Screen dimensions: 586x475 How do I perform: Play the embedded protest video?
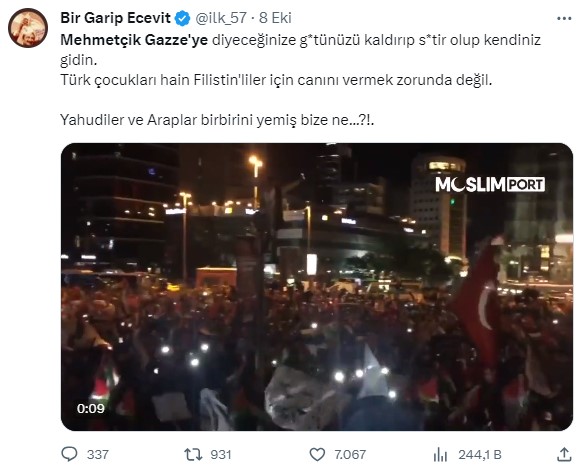(x=317, y=287)
